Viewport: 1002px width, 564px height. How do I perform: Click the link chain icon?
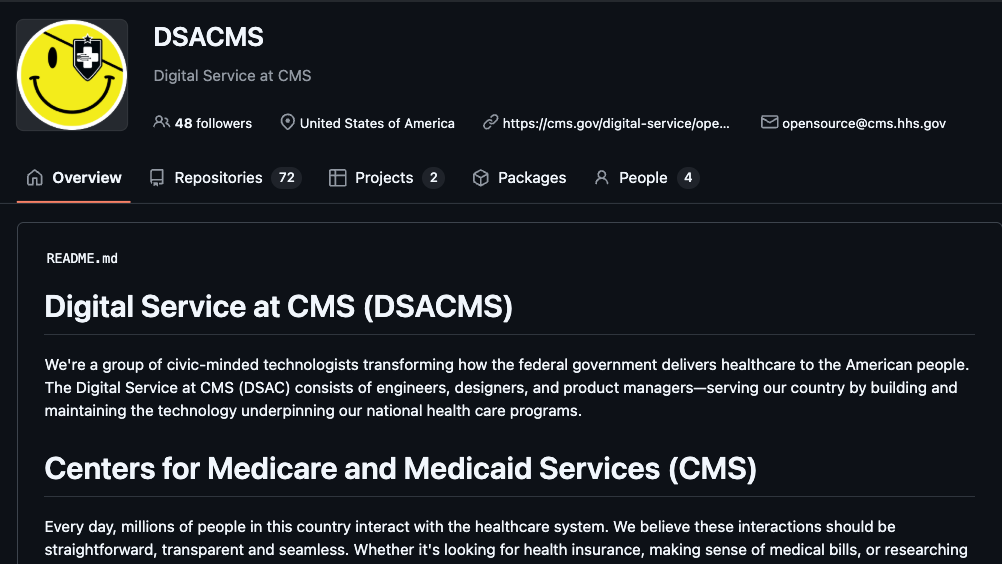[490, 122]
